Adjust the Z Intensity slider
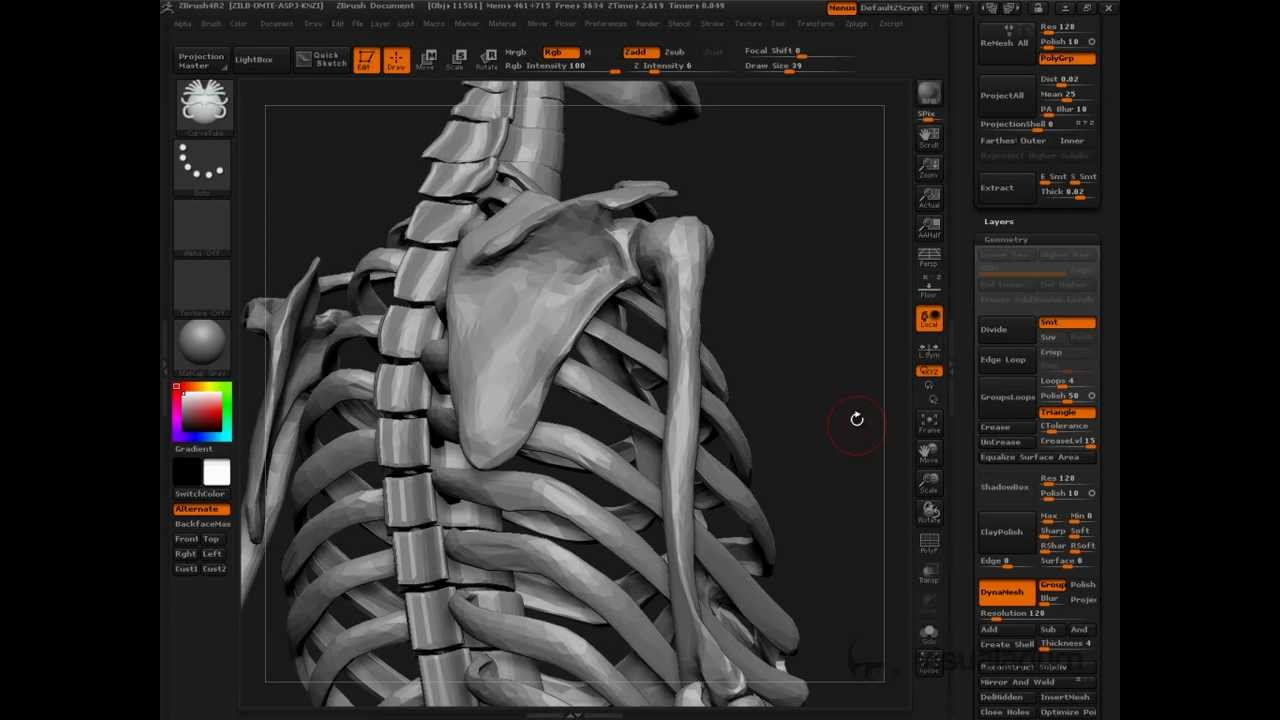Screen dimensions: 1280x720 [678, 66]
